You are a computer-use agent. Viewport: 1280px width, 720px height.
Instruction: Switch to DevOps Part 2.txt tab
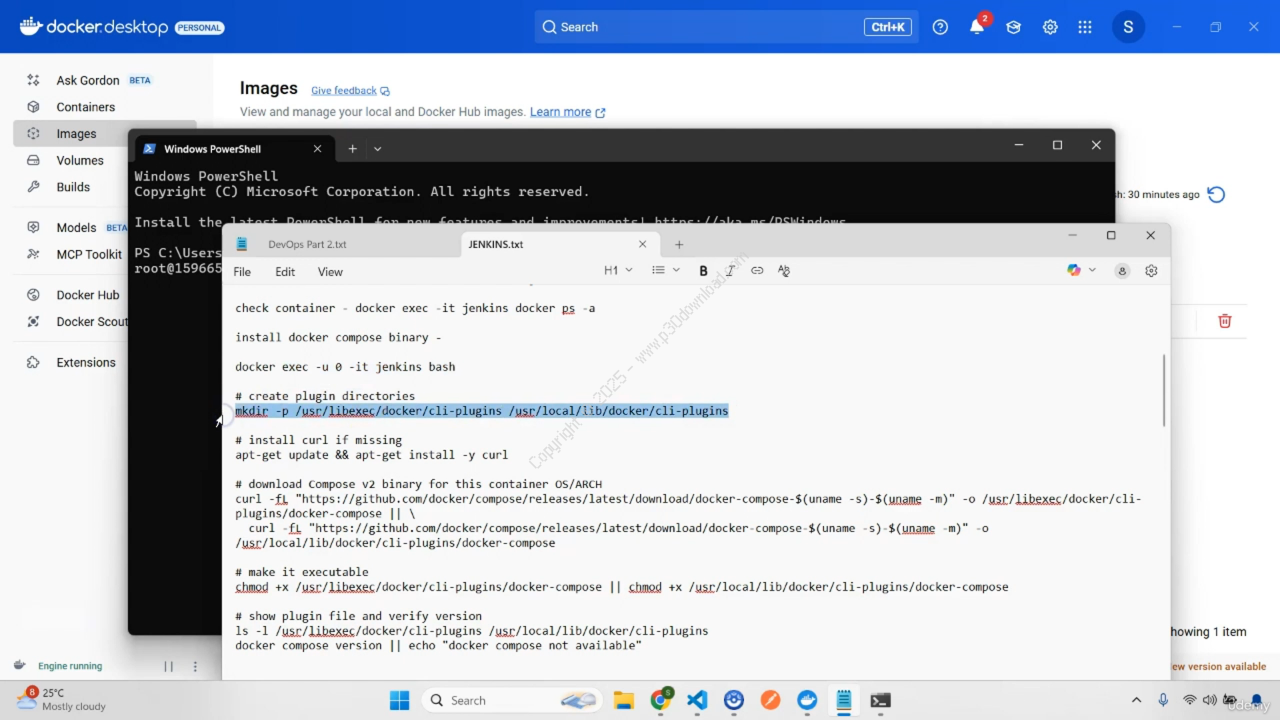307,244
